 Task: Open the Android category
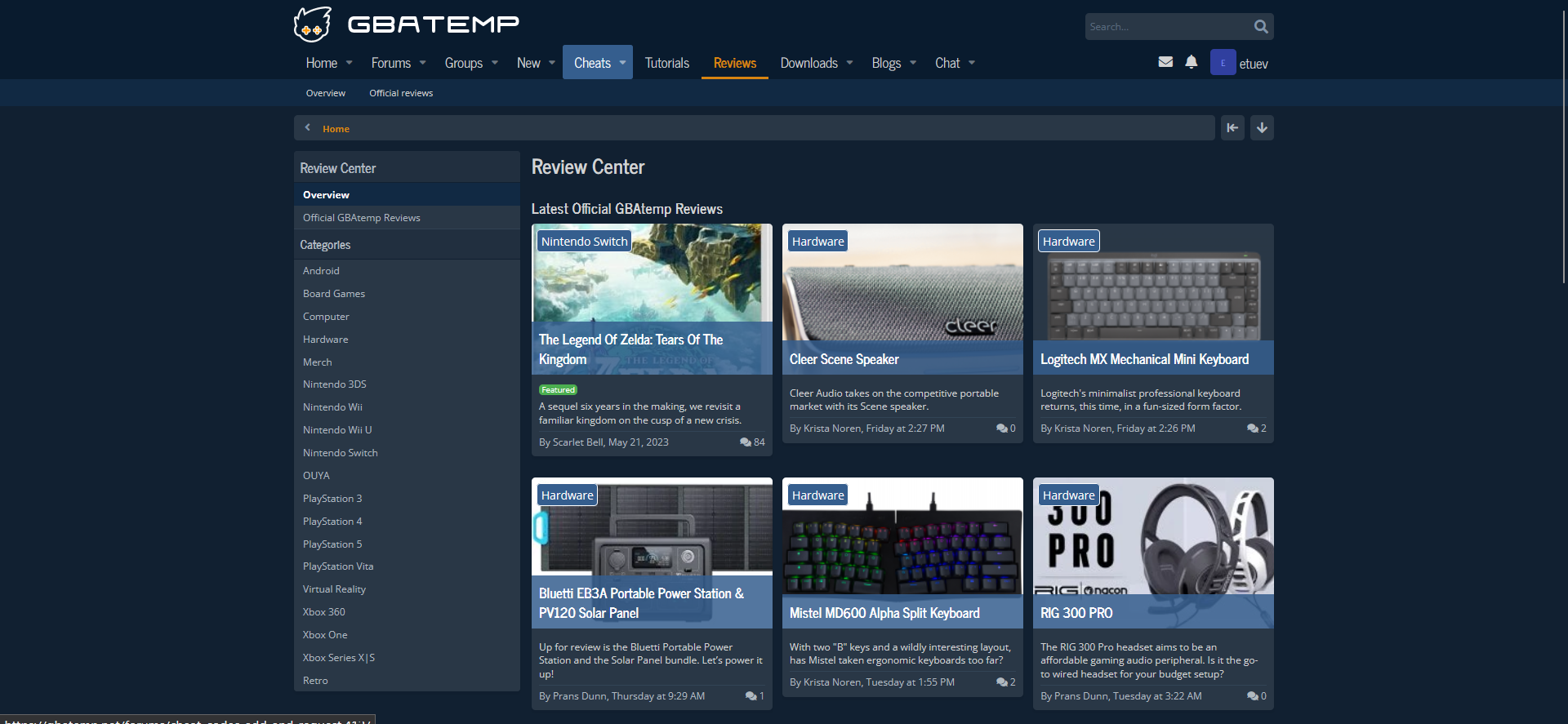321,271
